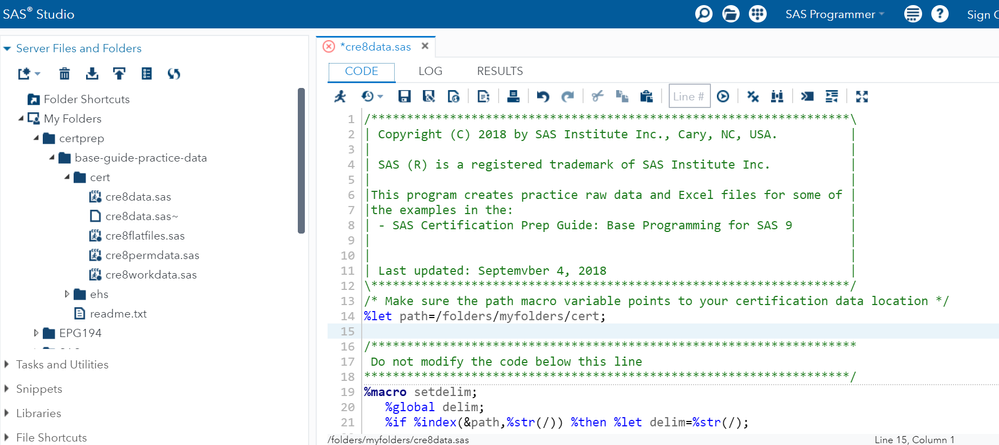Collapse the My Folders node
Viewport: 999px width, 445px height.
pyautogui.click(x=21, y=119)
